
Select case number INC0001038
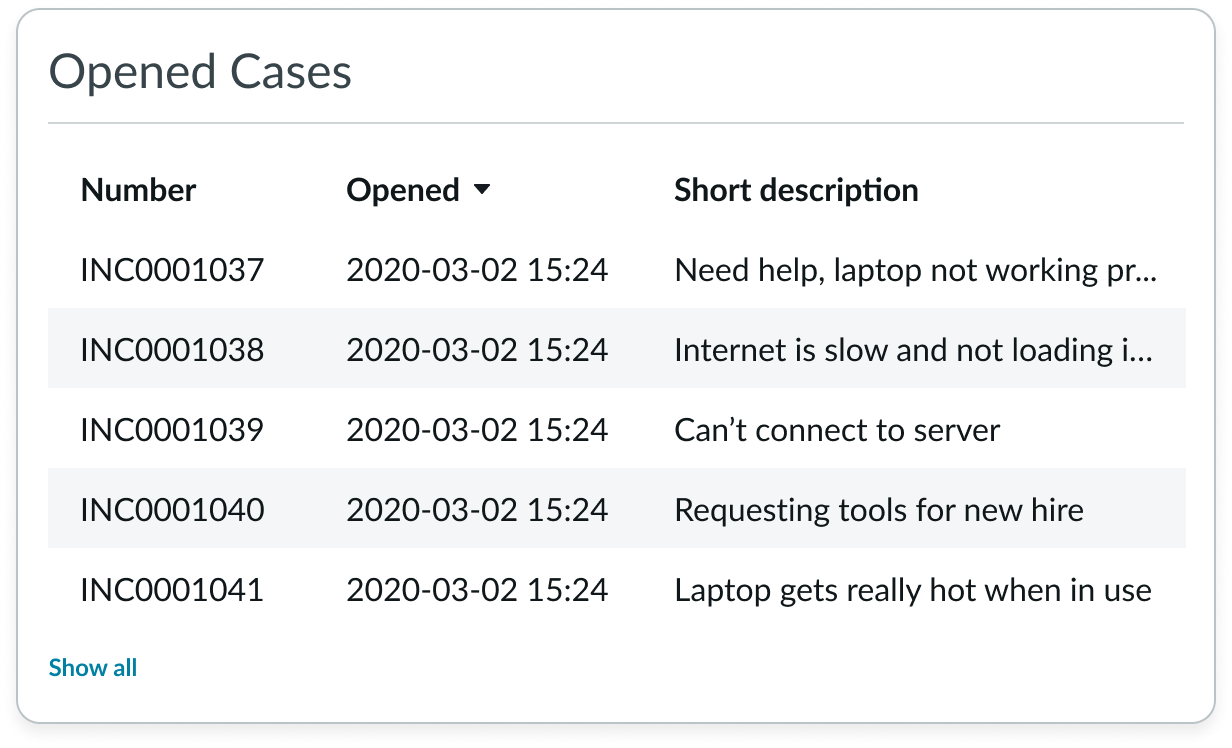click(172, 350)
